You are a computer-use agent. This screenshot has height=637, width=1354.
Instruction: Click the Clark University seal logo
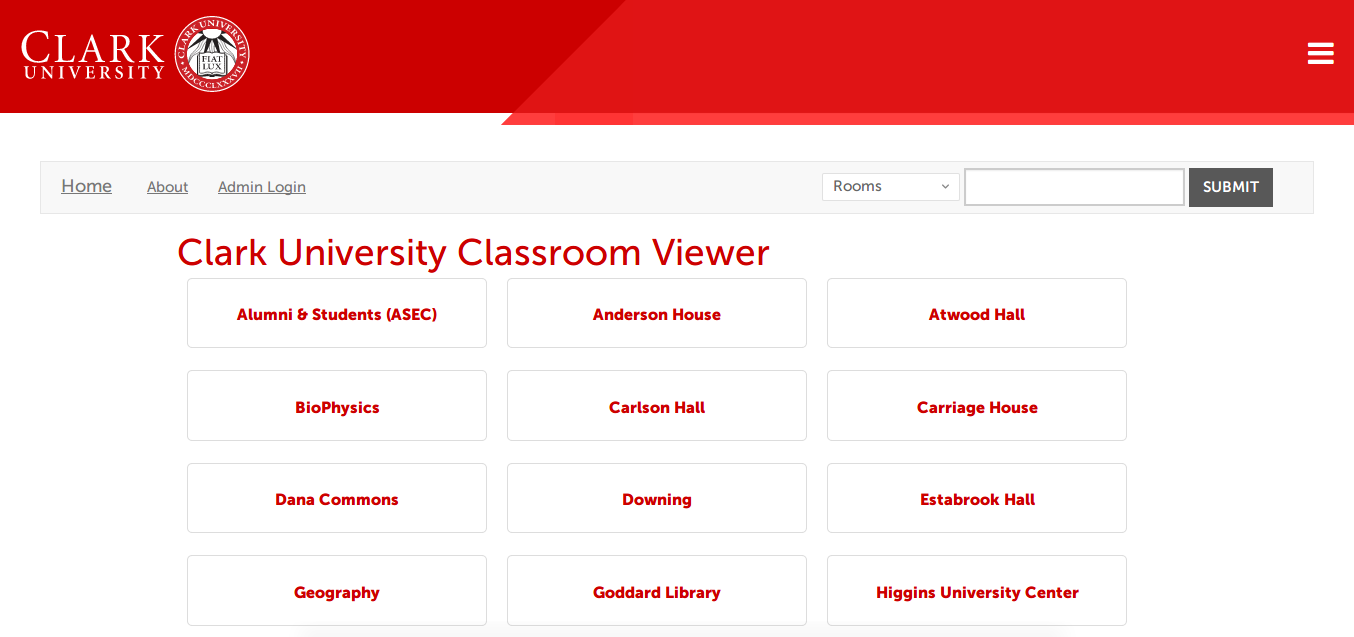(212, 54)
